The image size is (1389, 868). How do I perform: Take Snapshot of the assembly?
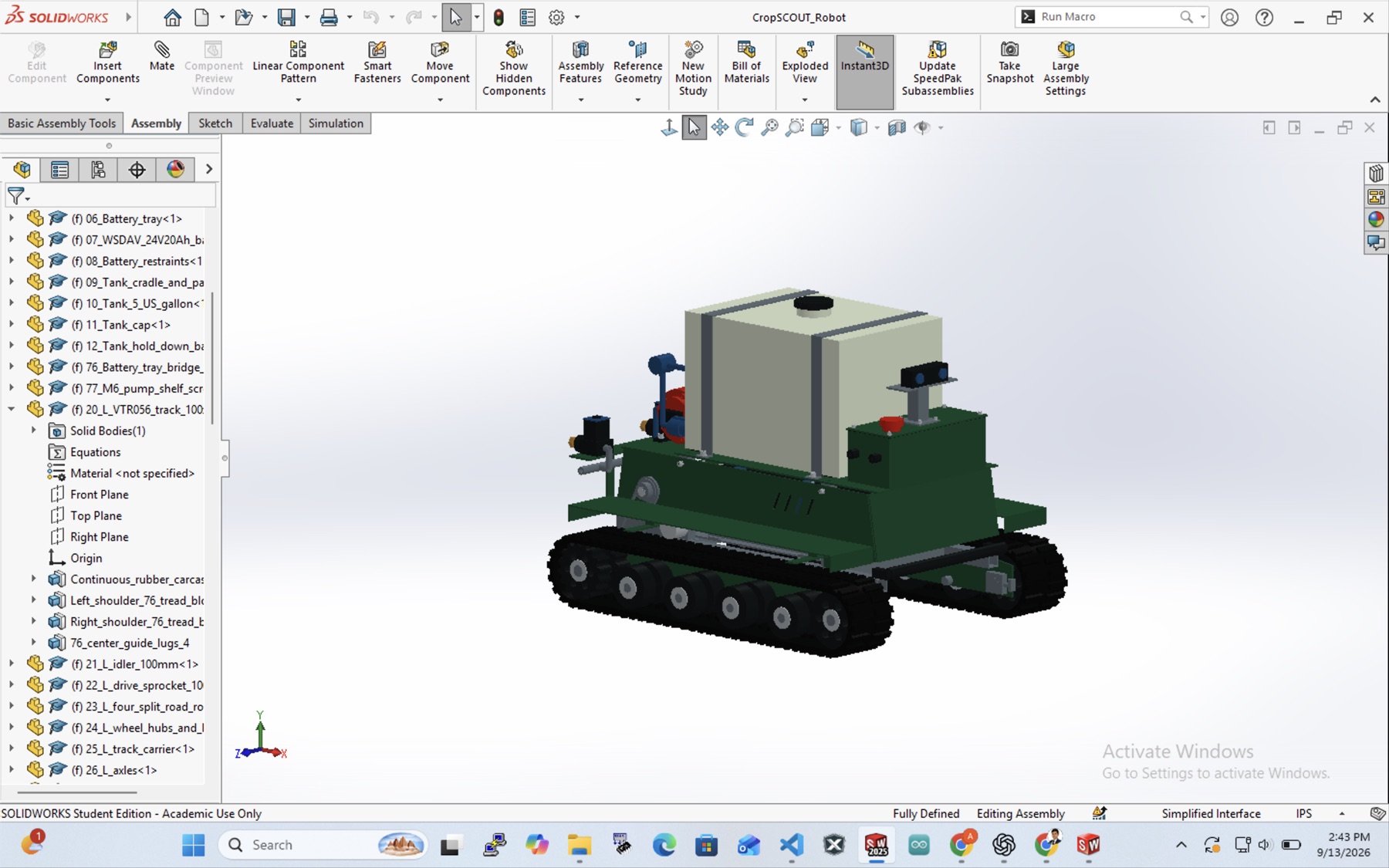click(1009, 62)
